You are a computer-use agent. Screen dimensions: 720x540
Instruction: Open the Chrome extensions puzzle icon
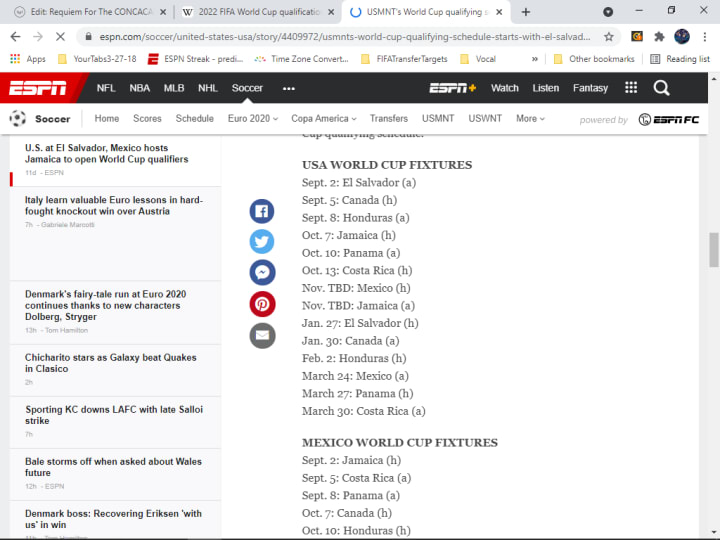[659, 37]
